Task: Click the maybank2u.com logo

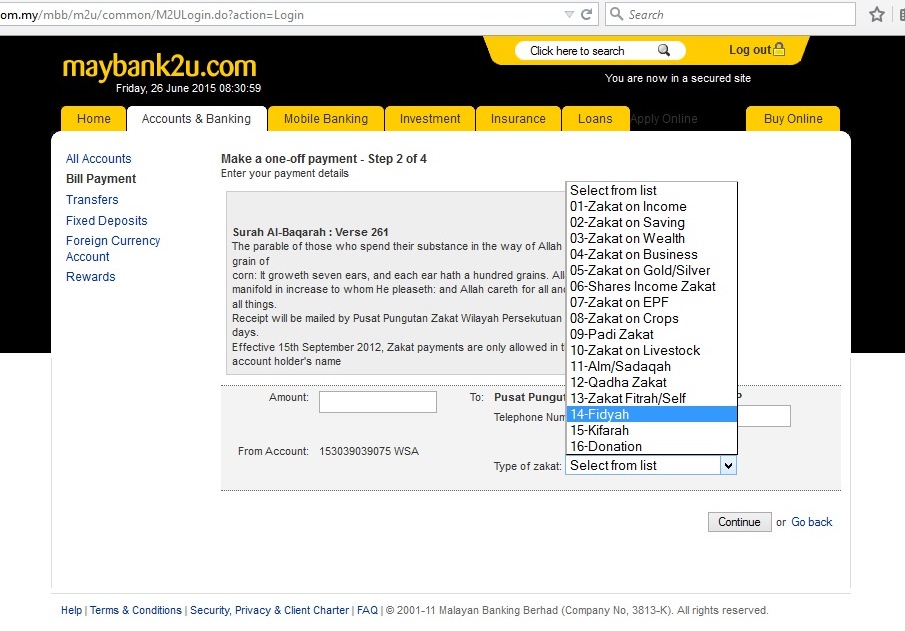Action: pos(159,66)
